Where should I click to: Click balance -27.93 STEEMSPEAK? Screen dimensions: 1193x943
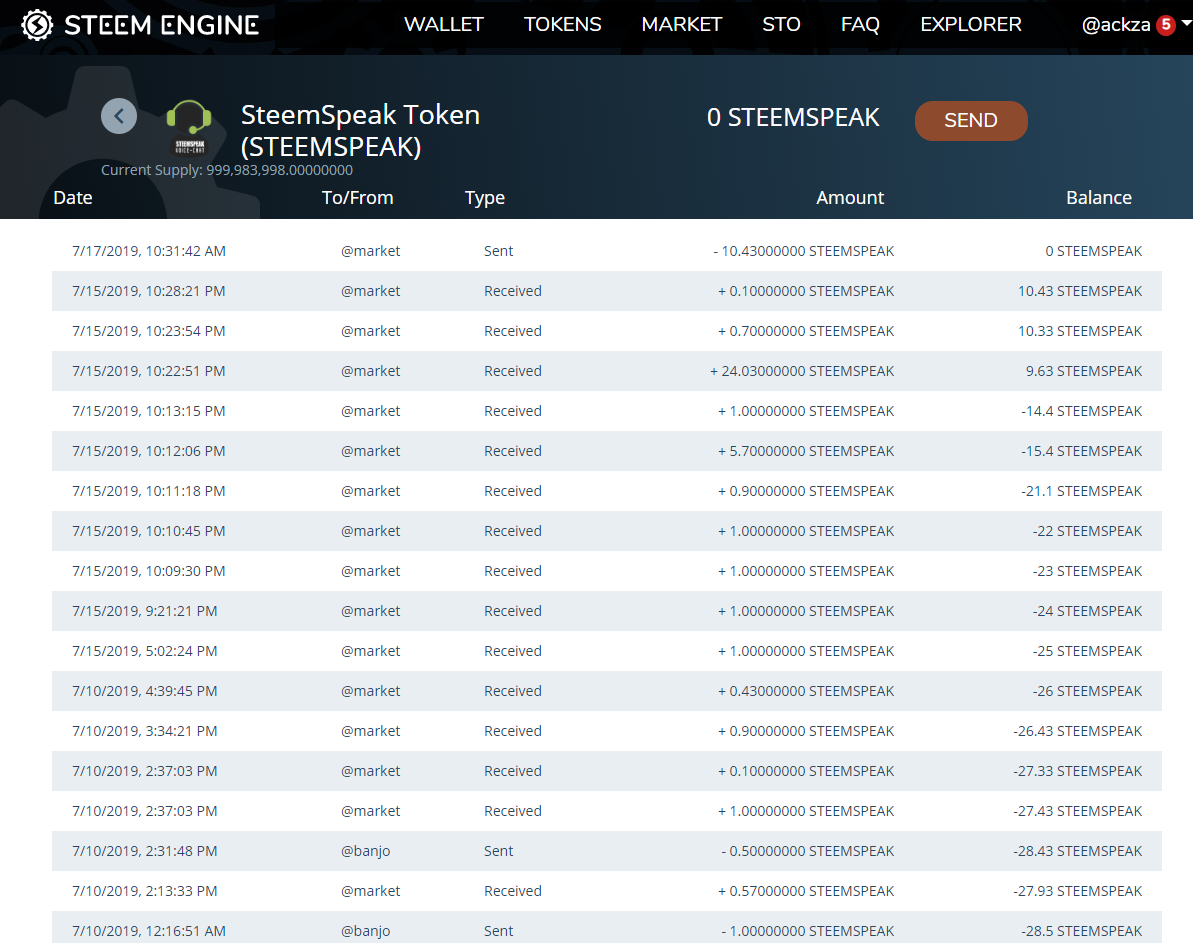coord(1077,890)
